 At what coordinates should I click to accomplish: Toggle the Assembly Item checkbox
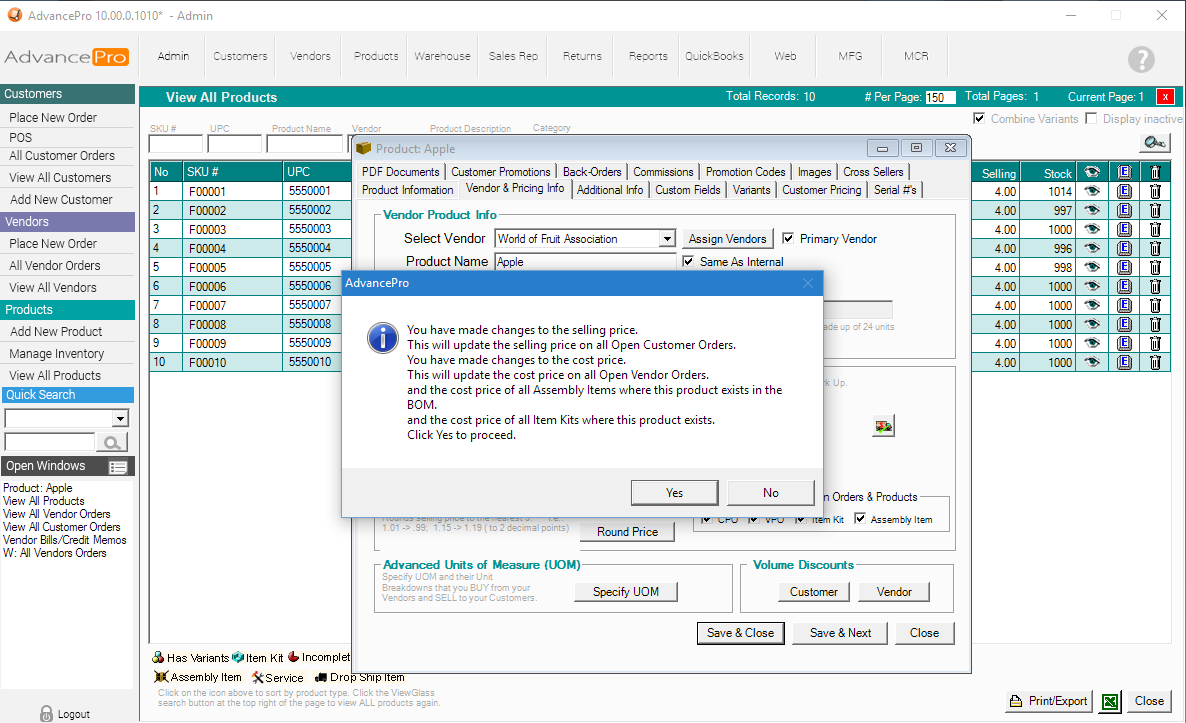pyautogui.click(x=860, y=520)
